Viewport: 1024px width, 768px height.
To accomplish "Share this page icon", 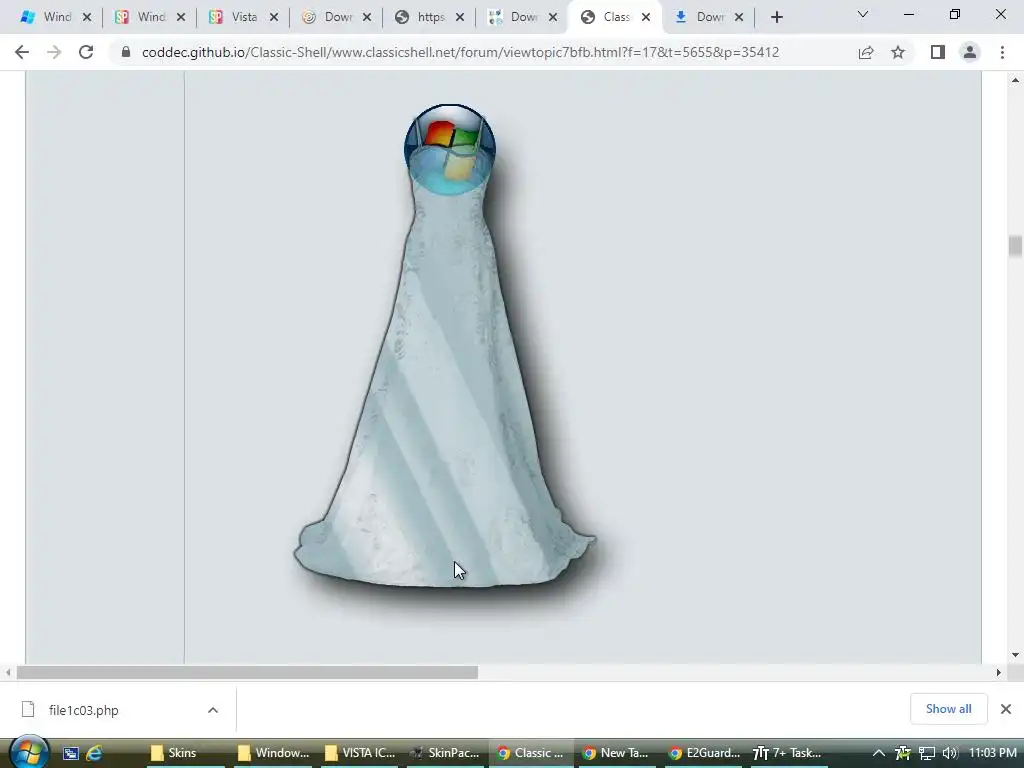I will point(866,52).
